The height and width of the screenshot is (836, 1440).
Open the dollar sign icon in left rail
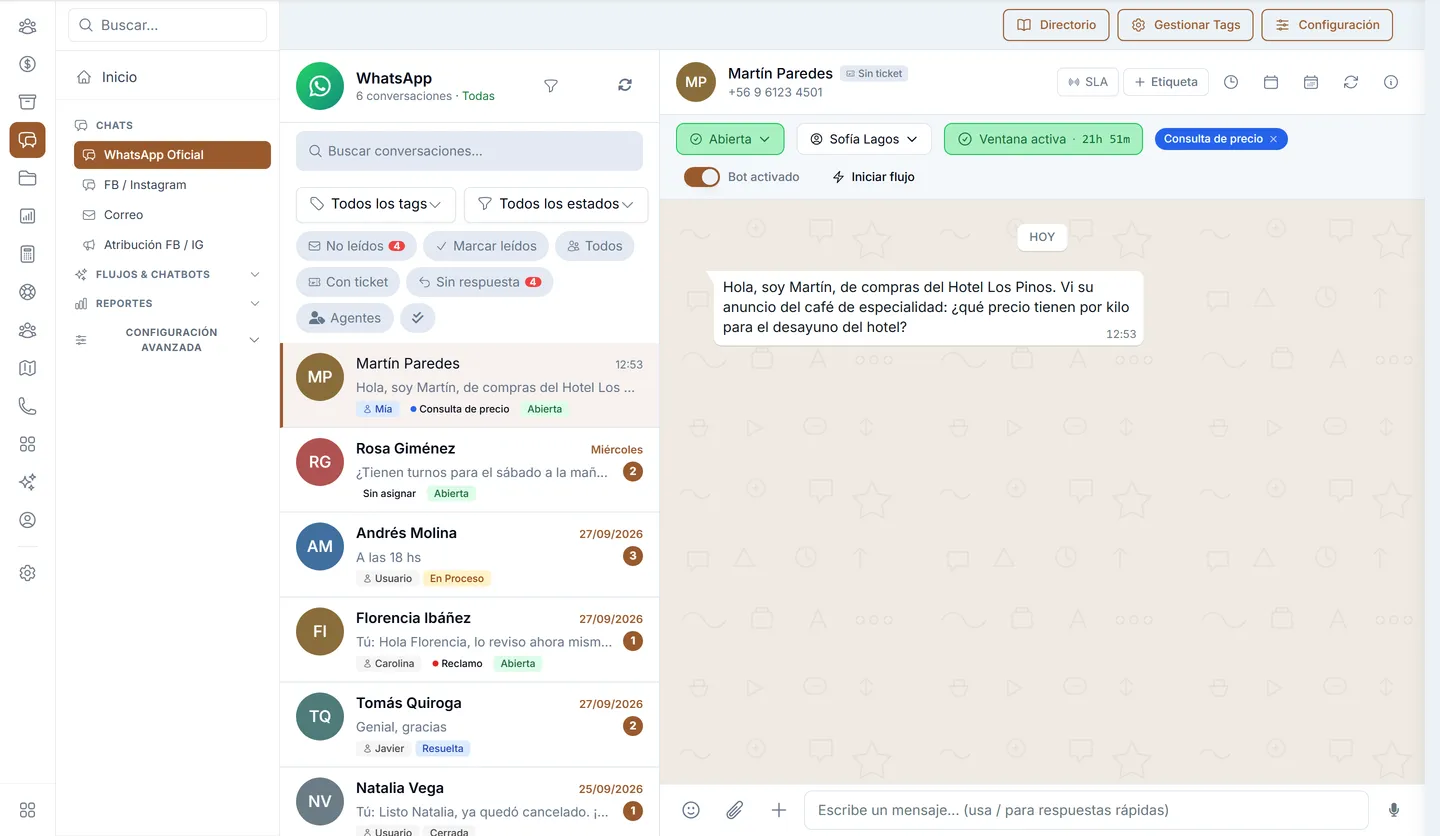click(x=27, y=64)
